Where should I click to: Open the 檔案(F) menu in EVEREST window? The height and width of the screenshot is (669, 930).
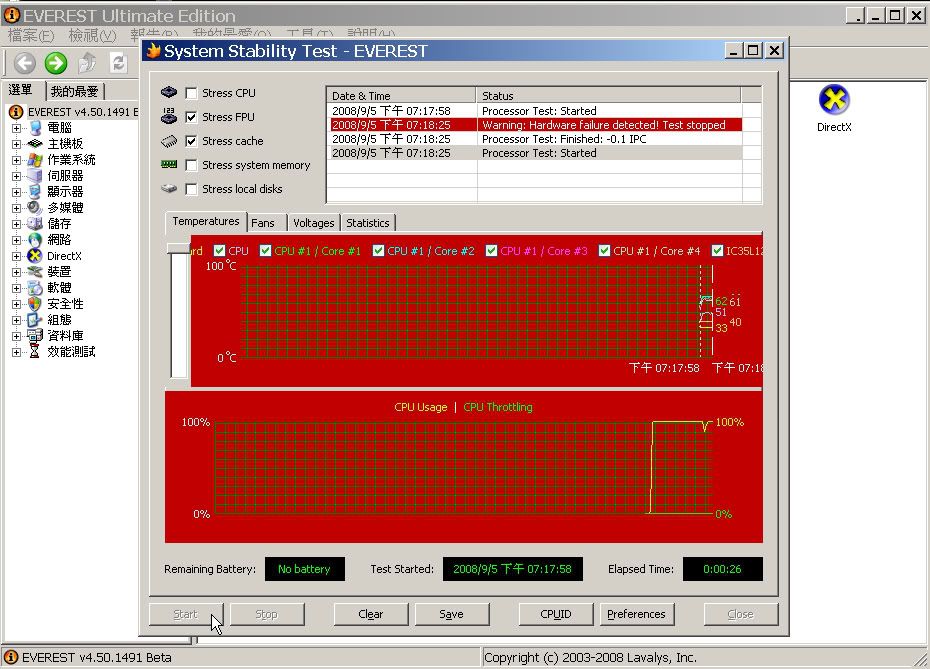[x=31, y=36]
